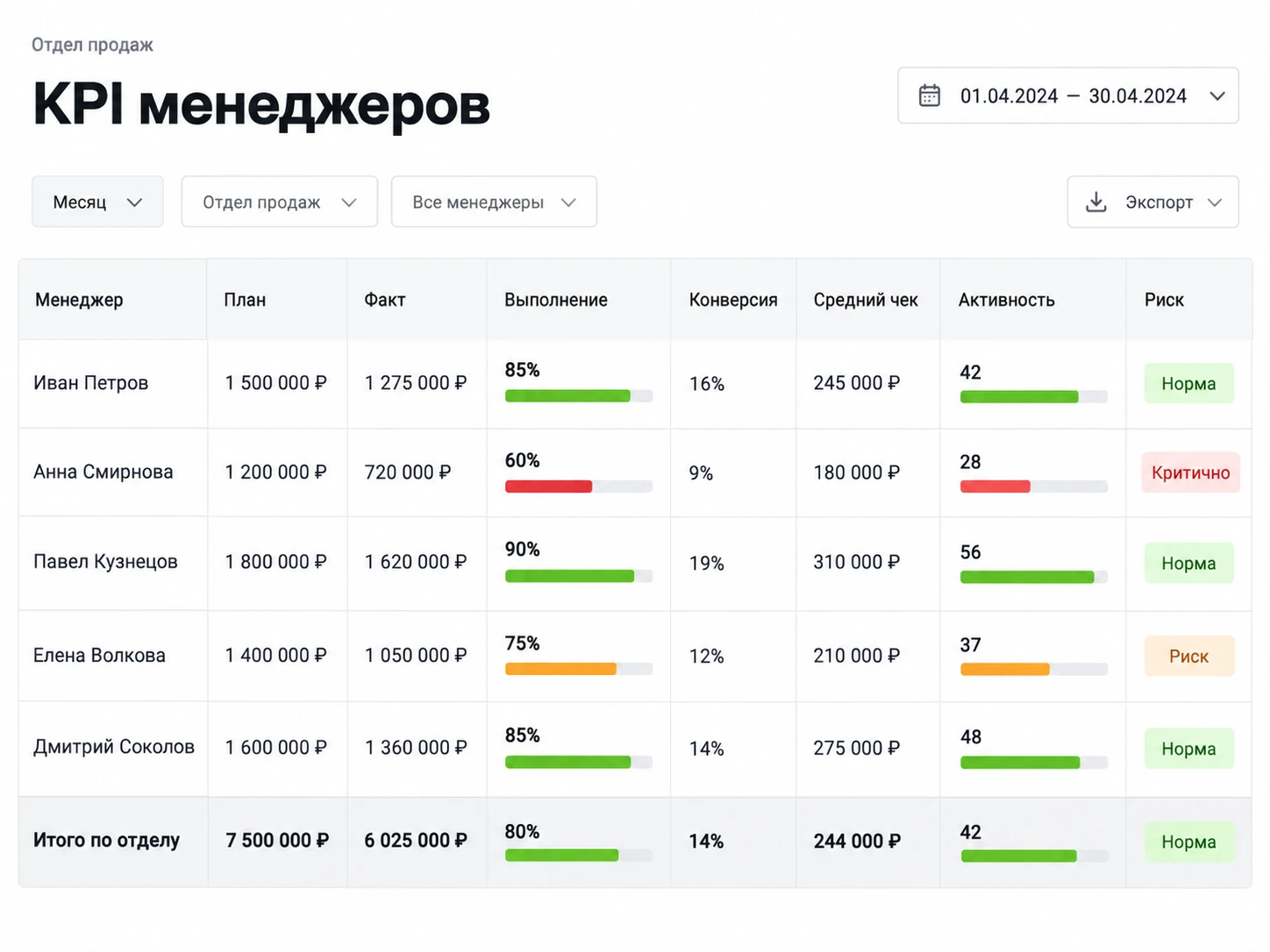Open the Месяц period dropdown
Viewport: 1270px width, 952px height.
(97, 202)
